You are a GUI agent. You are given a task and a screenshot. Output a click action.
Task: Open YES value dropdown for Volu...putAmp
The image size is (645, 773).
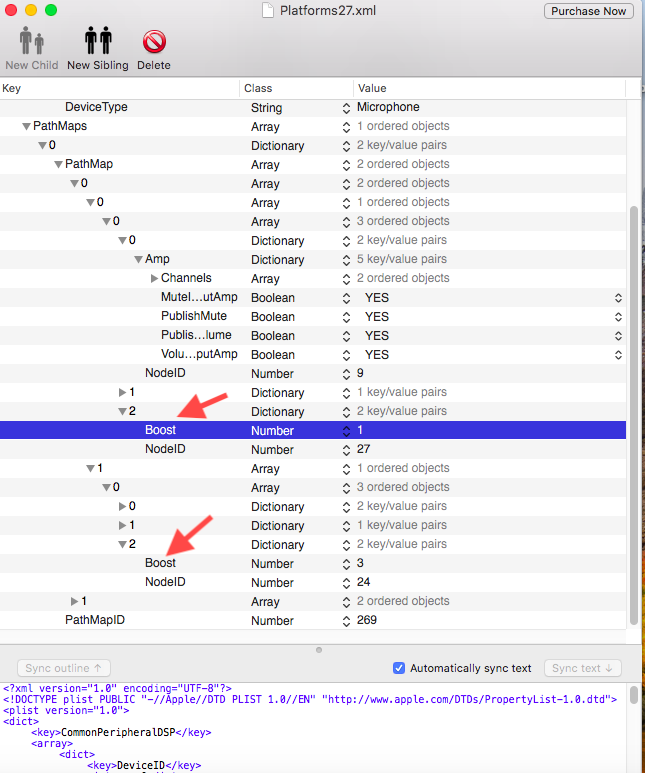pyautogui.click(x=618, y=355)
